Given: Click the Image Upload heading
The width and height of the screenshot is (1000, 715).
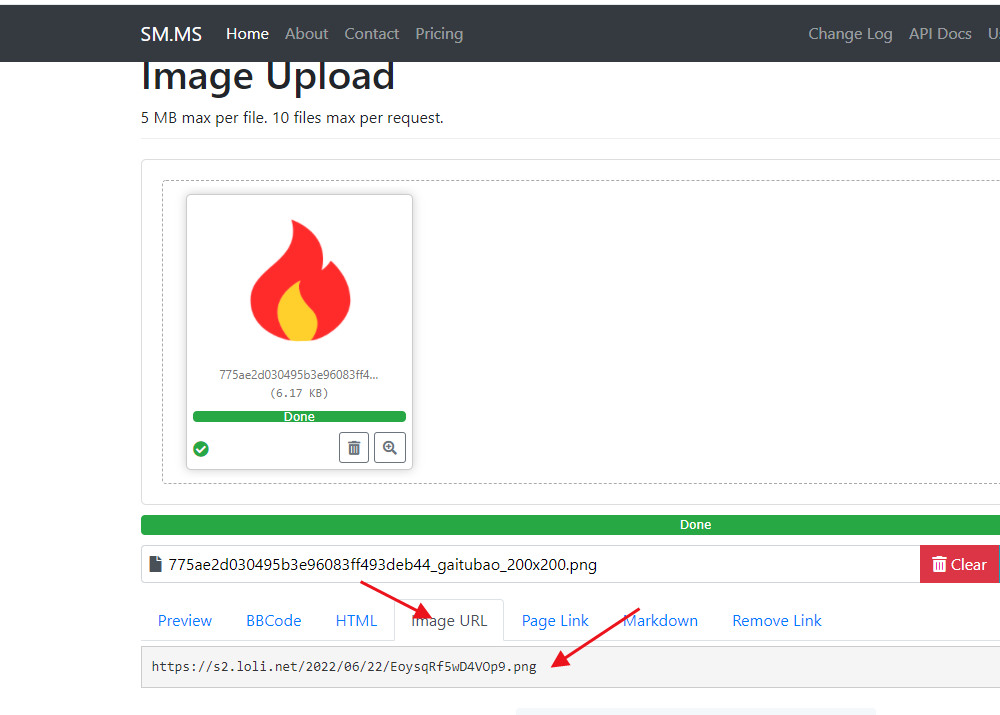Looking at the screenshot, I should pyautogui.click(x=267, y=77).
